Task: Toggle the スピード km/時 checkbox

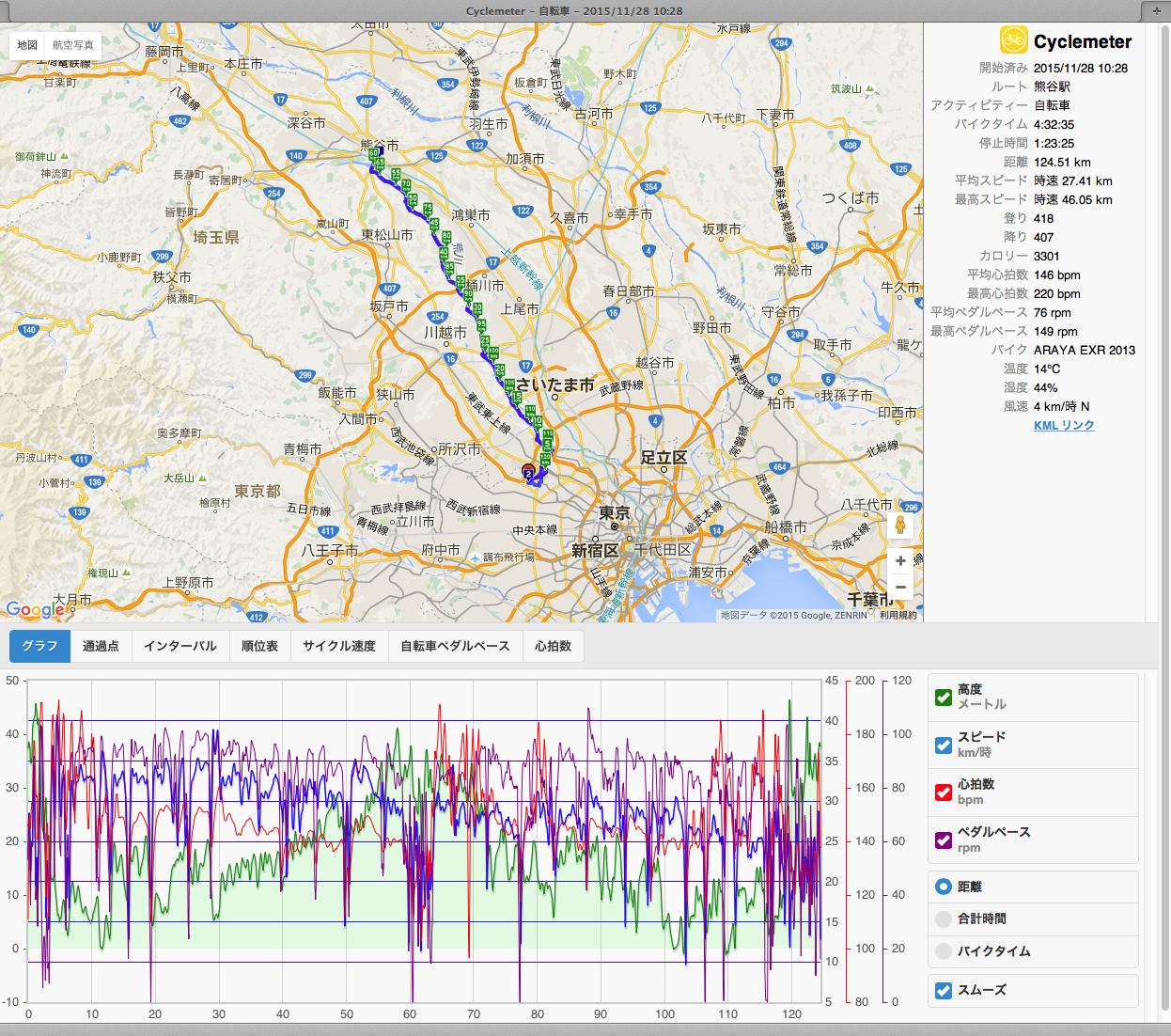Action: click(945, 745)
